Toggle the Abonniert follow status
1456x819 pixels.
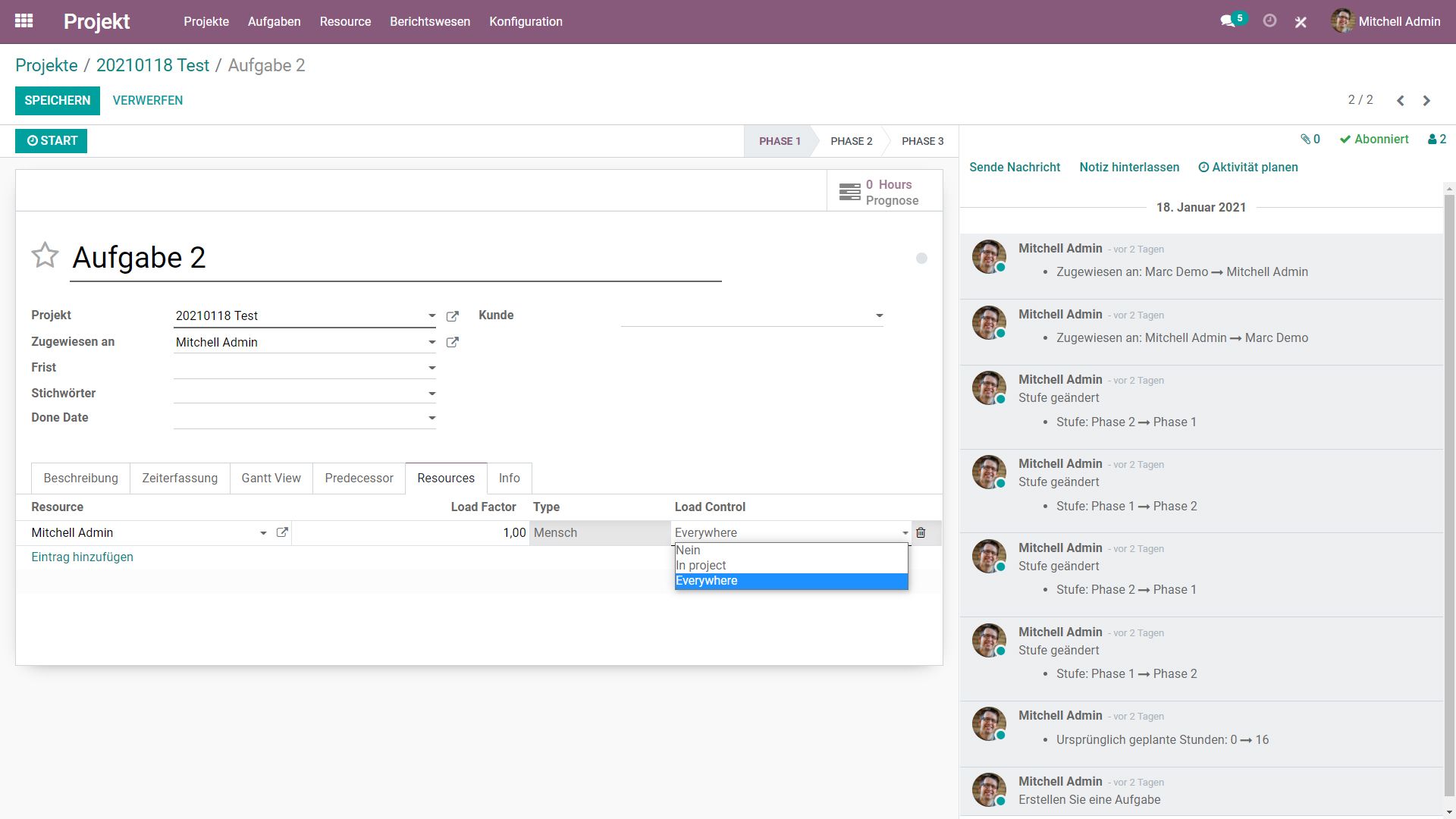[1373, 140]
